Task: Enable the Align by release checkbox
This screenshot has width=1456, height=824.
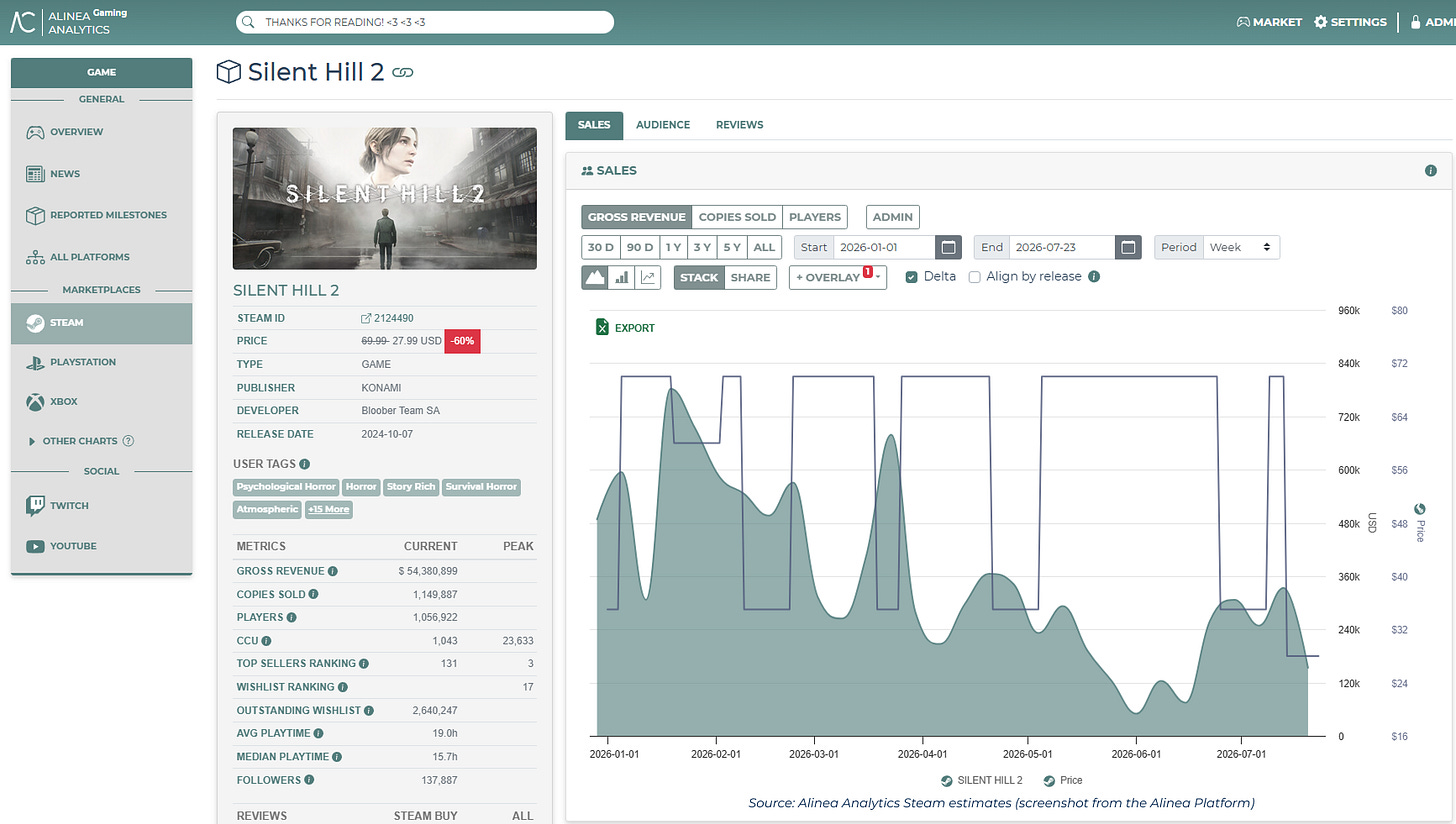Action: (974, 277)
